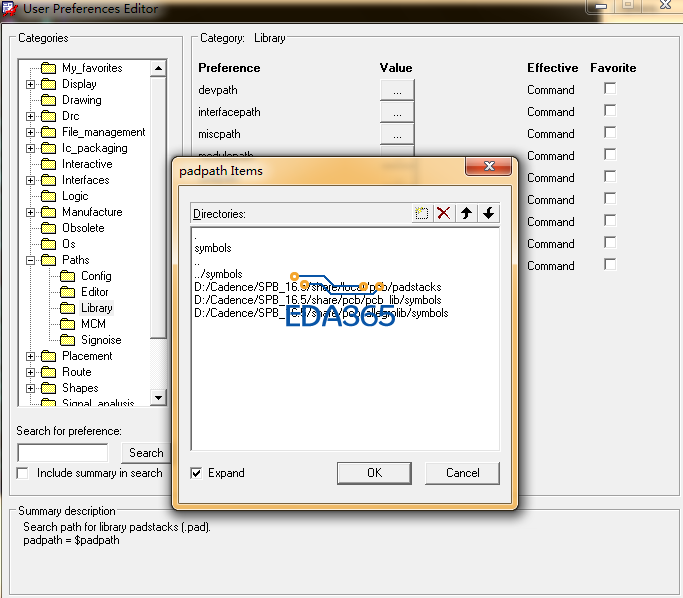Mark interfacepath as favorite

click(610, 111)
